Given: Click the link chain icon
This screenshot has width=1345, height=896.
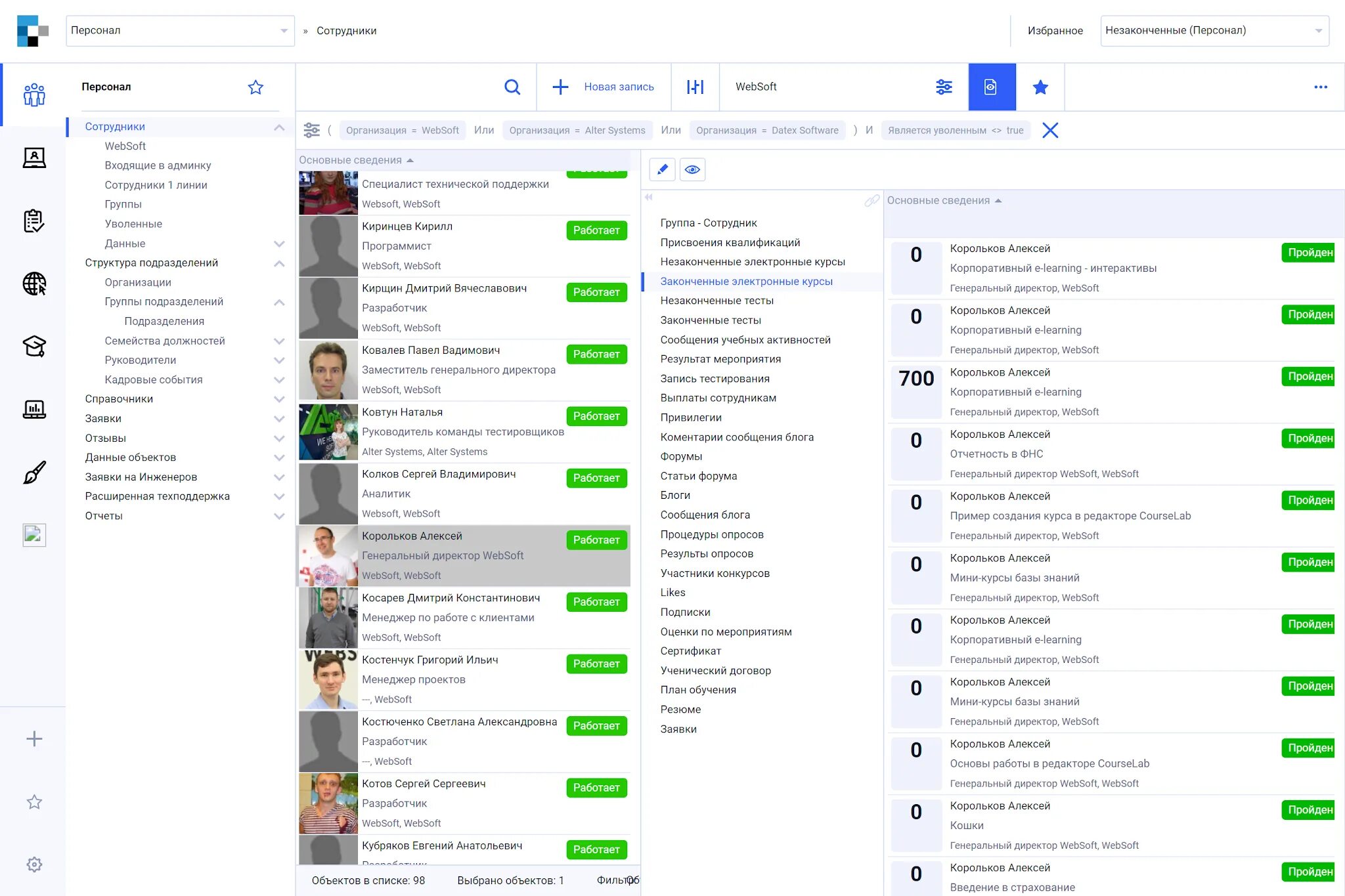Looking at the screenshot, I should coord(872,200).
